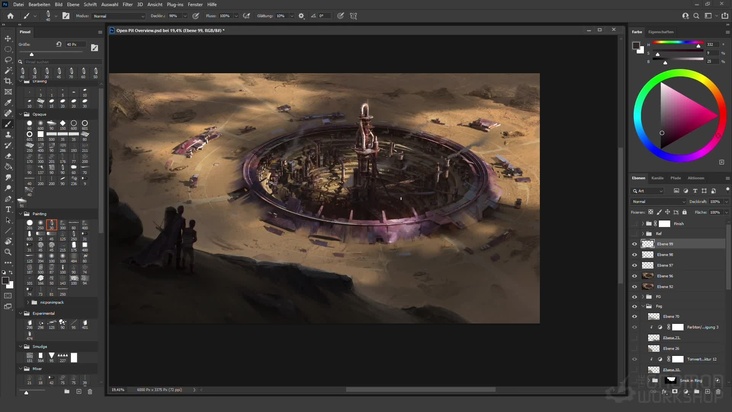Lock transparent pixels icon
Screen dimensions: 732x412
click(651, 212)
